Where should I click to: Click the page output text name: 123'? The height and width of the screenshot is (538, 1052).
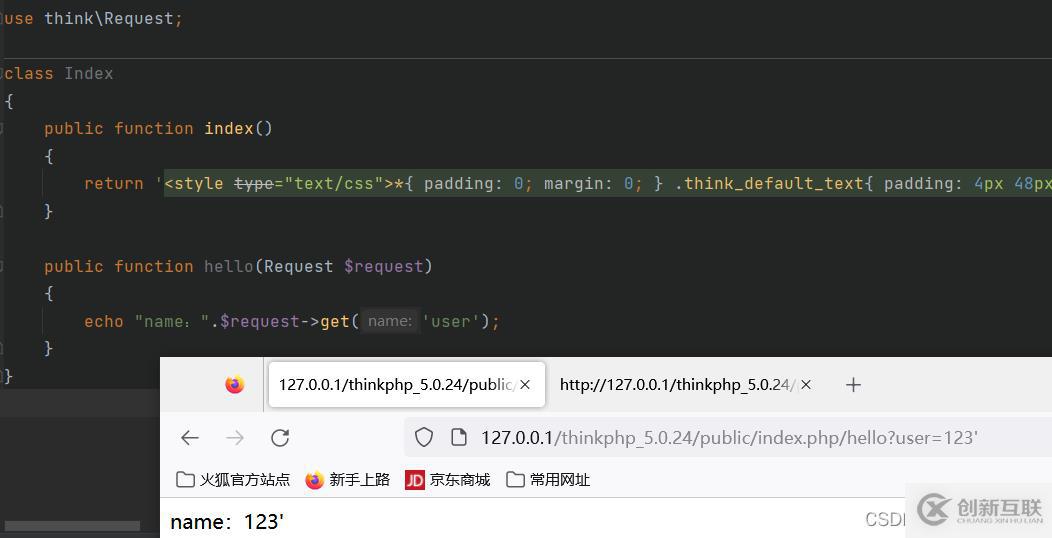(227, 522)
